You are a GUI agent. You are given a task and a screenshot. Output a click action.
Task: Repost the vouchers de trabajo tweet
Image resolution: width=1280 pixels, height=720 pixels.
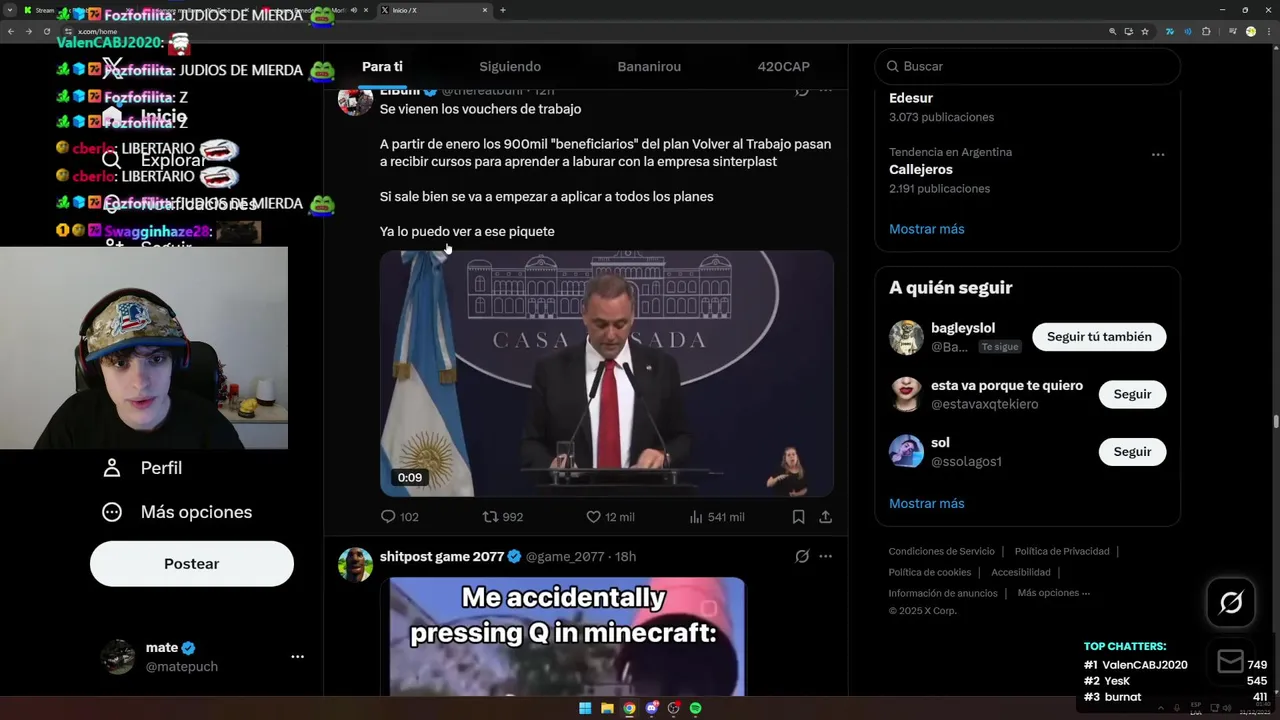[503, 517]
